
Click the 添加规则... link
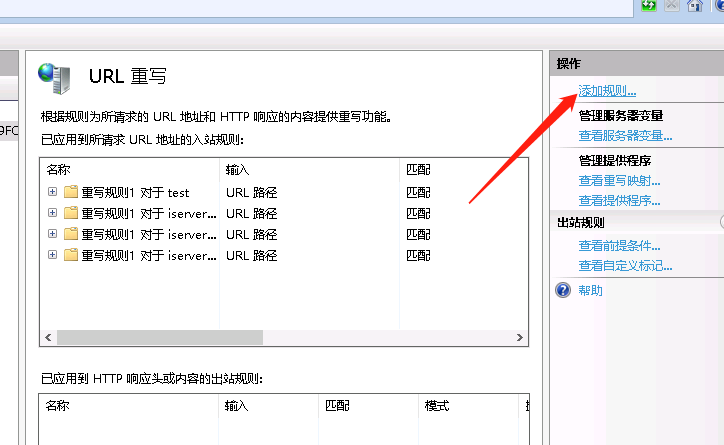pyautogui.click(x=607, y=91)
